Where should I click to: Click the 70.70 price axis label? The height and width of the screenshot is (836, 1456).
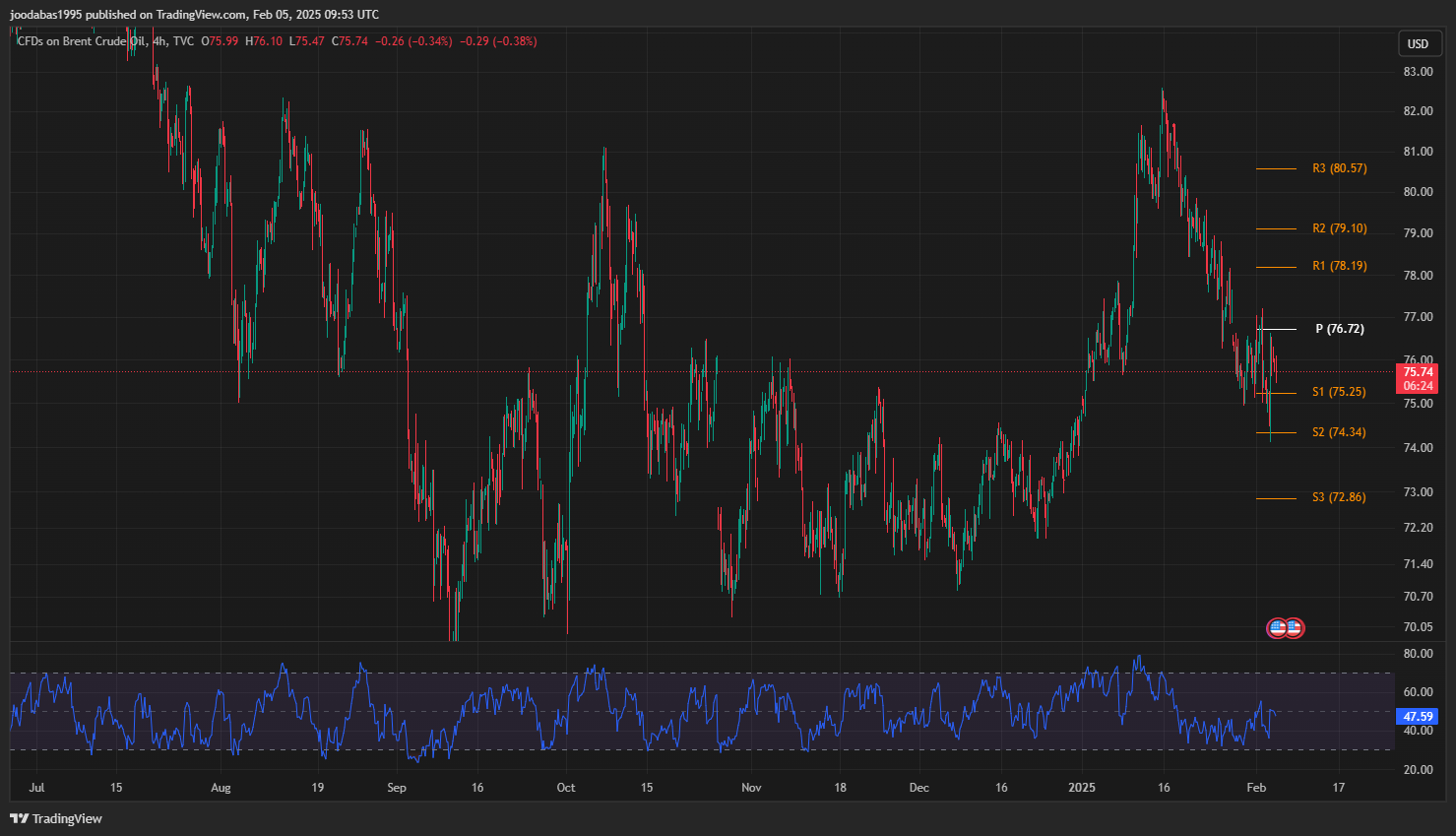1418,597
